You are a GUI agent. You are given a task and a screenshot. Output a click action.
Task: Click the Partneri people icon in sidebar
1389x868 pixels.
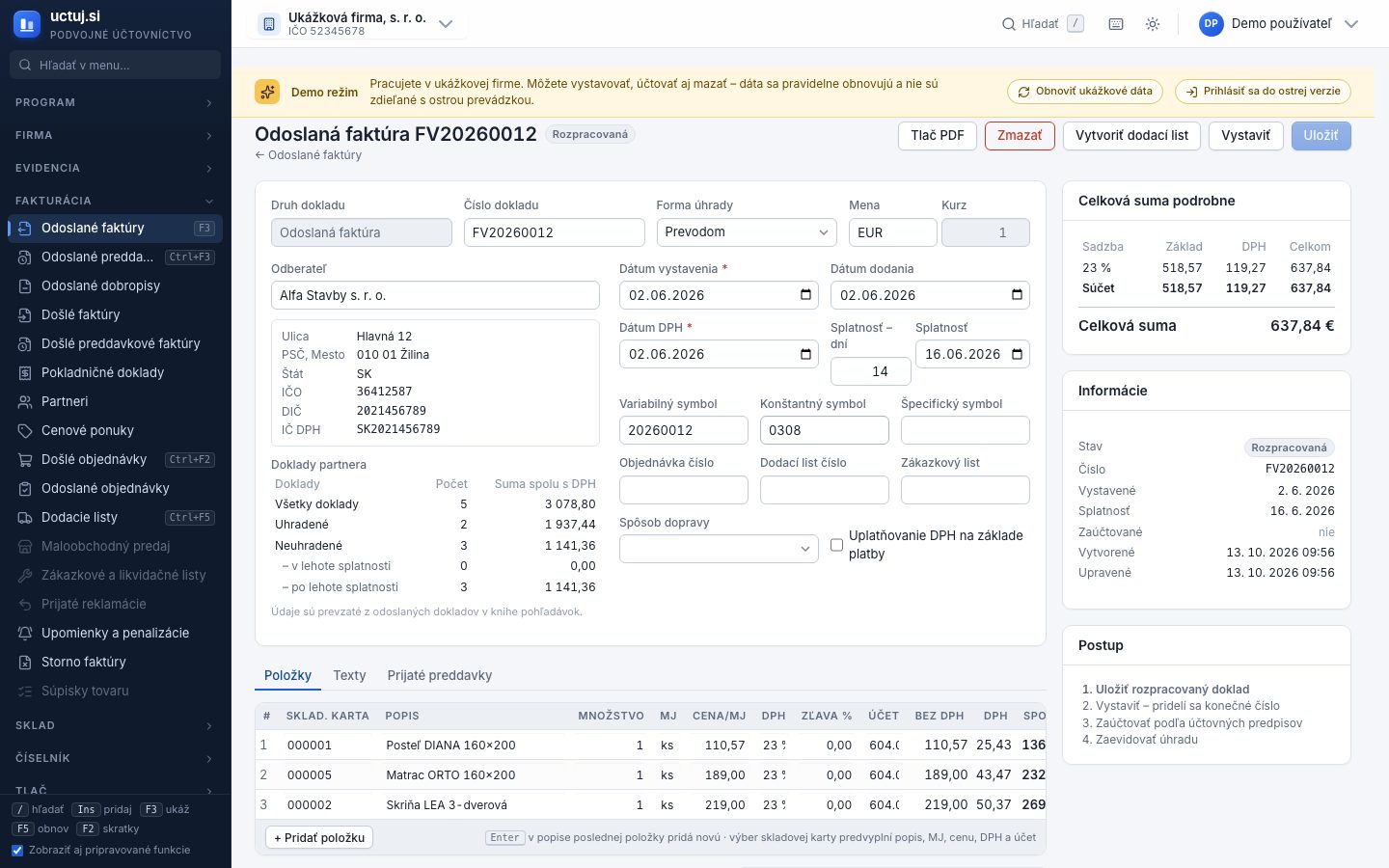[25, 401]
